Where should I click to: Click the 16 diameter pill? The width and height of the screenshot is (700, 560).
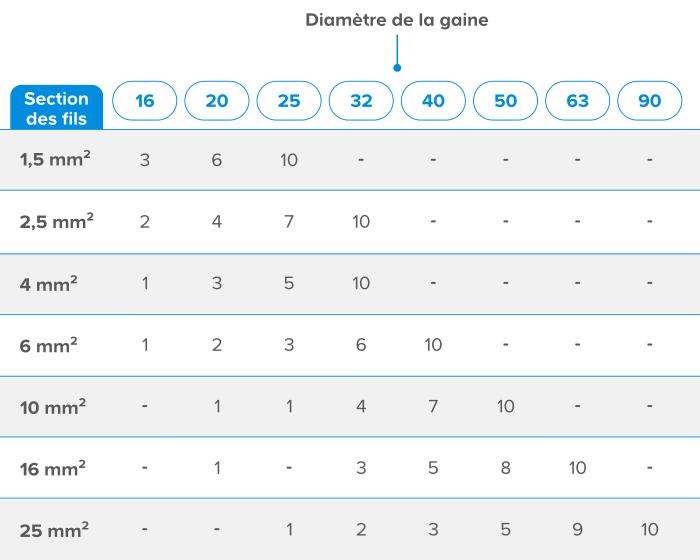[x=145, y=101]
